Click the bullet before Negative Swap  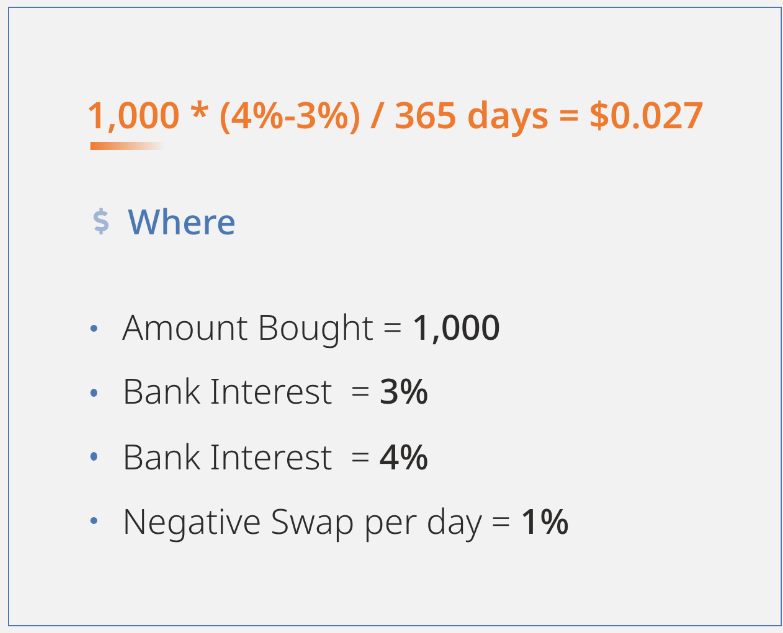pyautogui.click(x=93, y=521)
